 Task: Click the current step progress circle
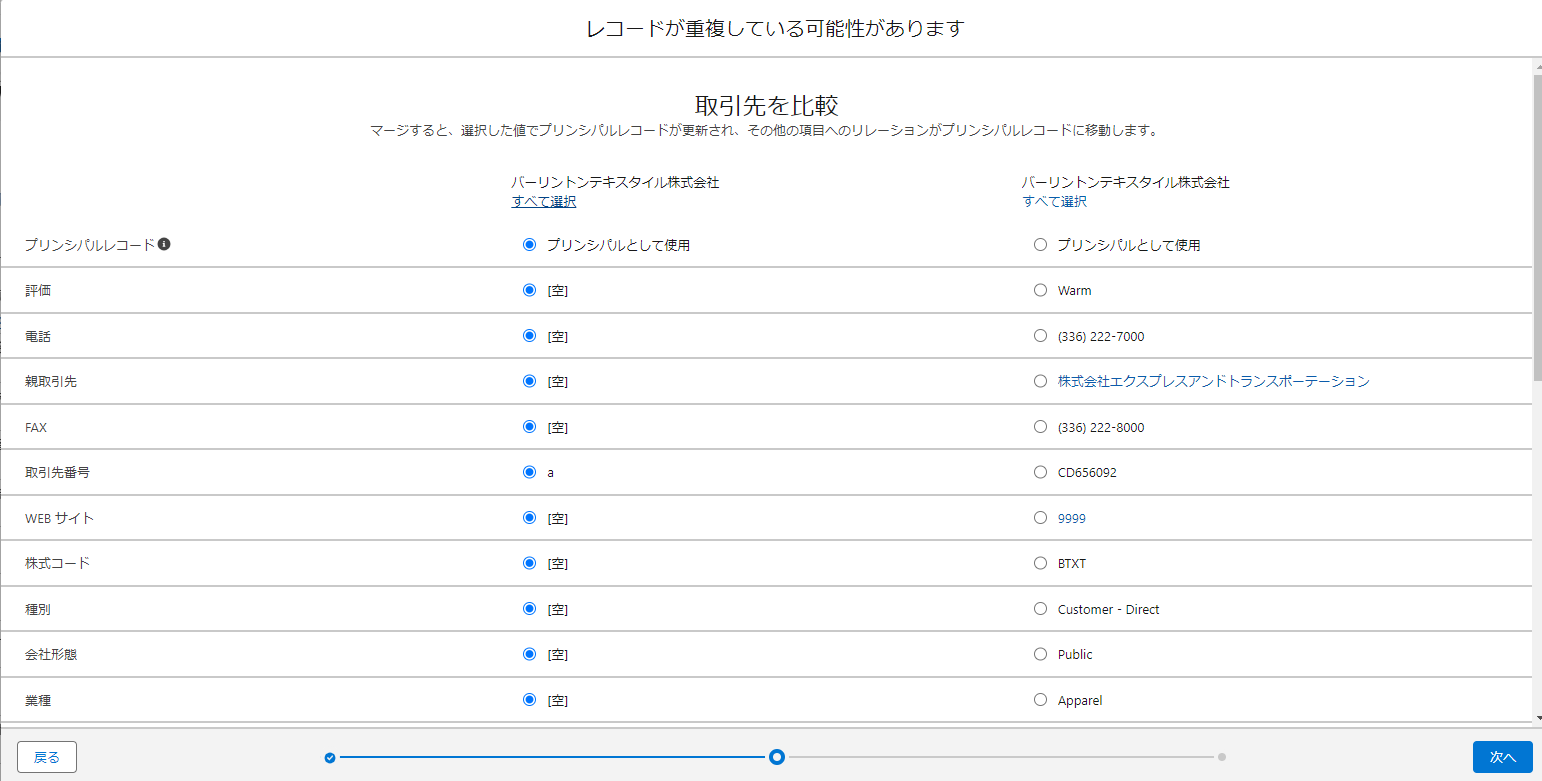point(776,757)
